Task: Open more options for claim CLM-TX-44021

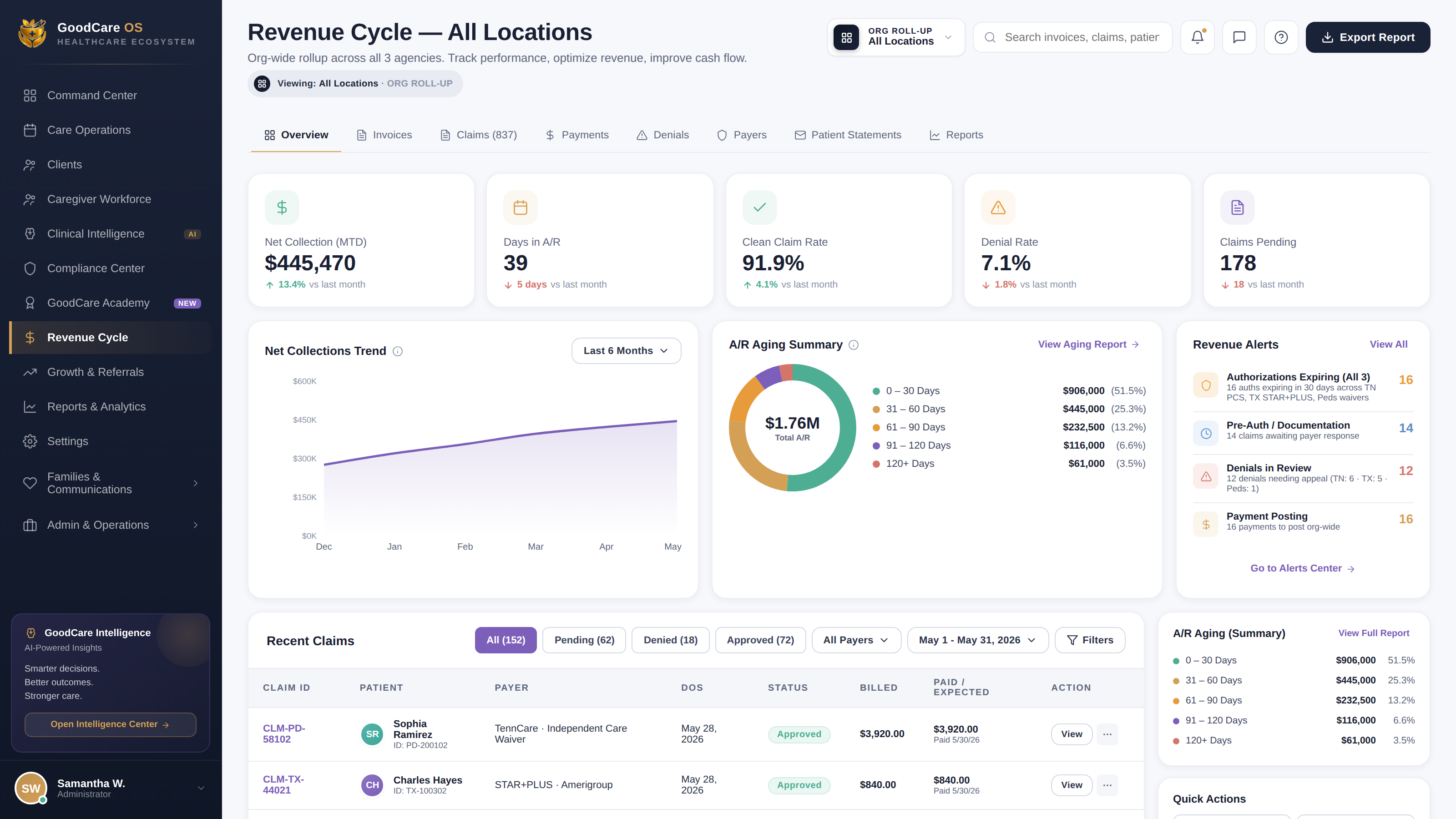Action: 1107,785
